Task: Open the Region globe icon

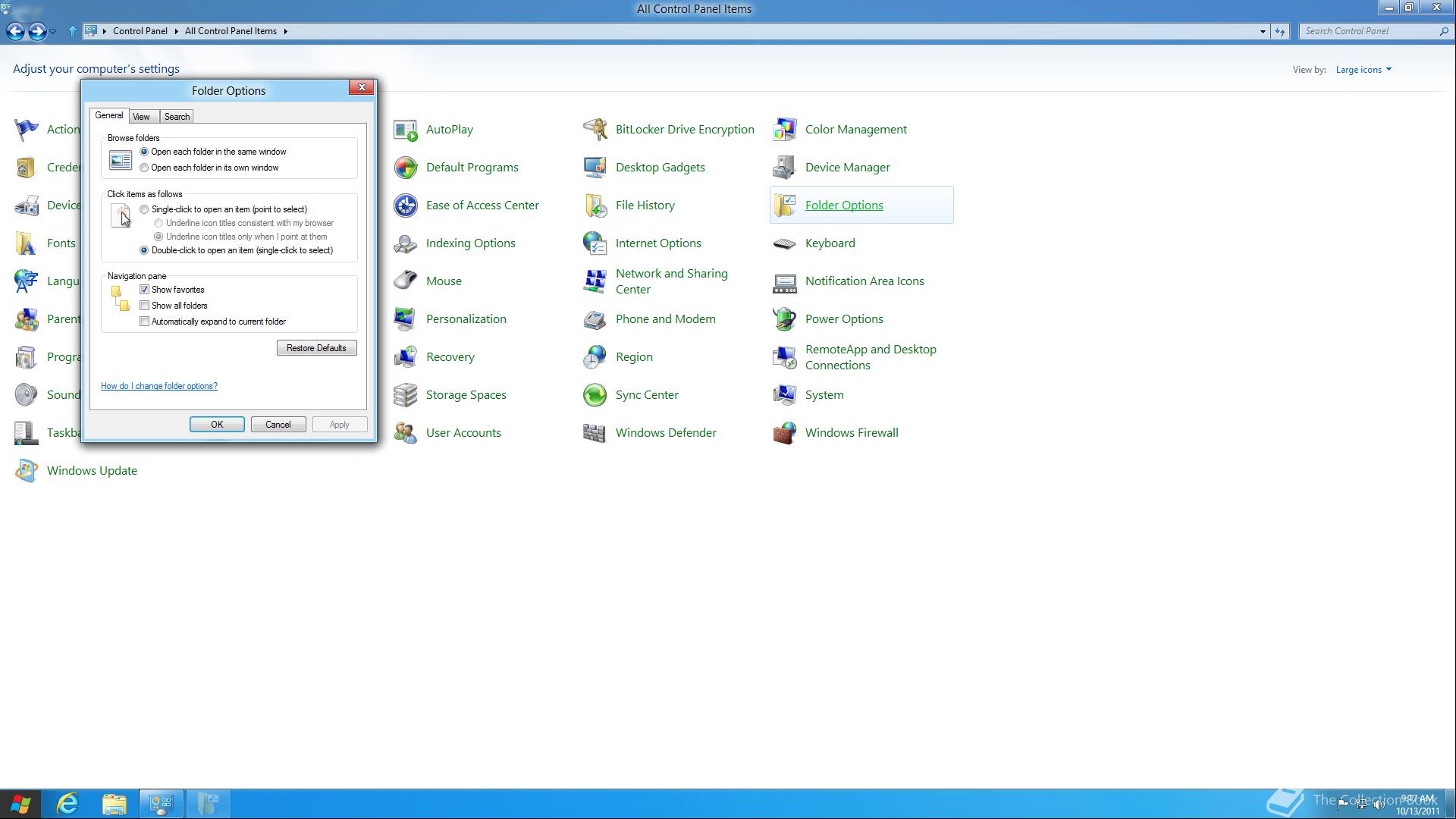Action: 595,357
